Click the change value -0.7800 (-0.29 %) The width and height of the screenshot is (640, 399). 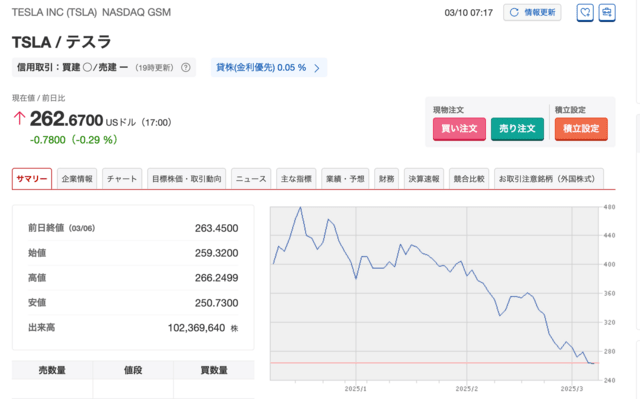(x=74, y=140)
